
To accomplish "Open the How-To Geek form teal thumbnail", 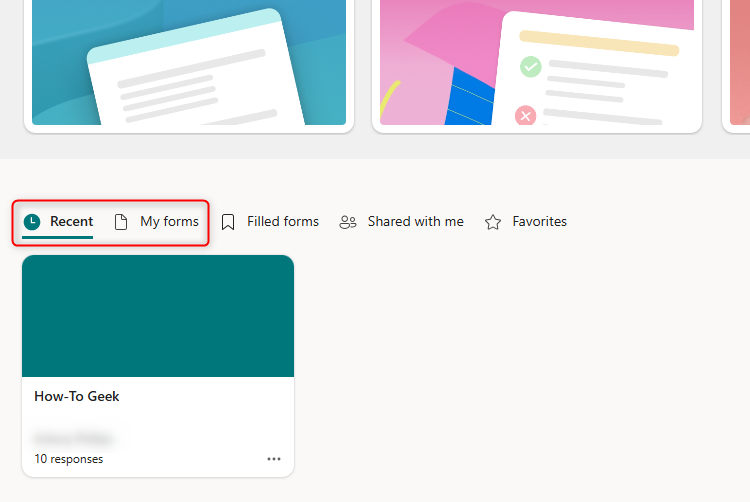I will click(x=158, y=316).
